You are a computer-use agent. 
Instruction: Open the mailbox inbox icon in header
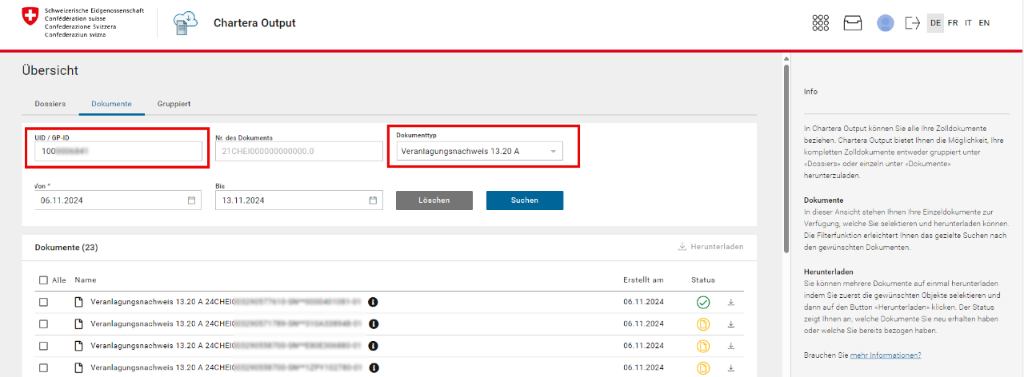click(853, 23)
